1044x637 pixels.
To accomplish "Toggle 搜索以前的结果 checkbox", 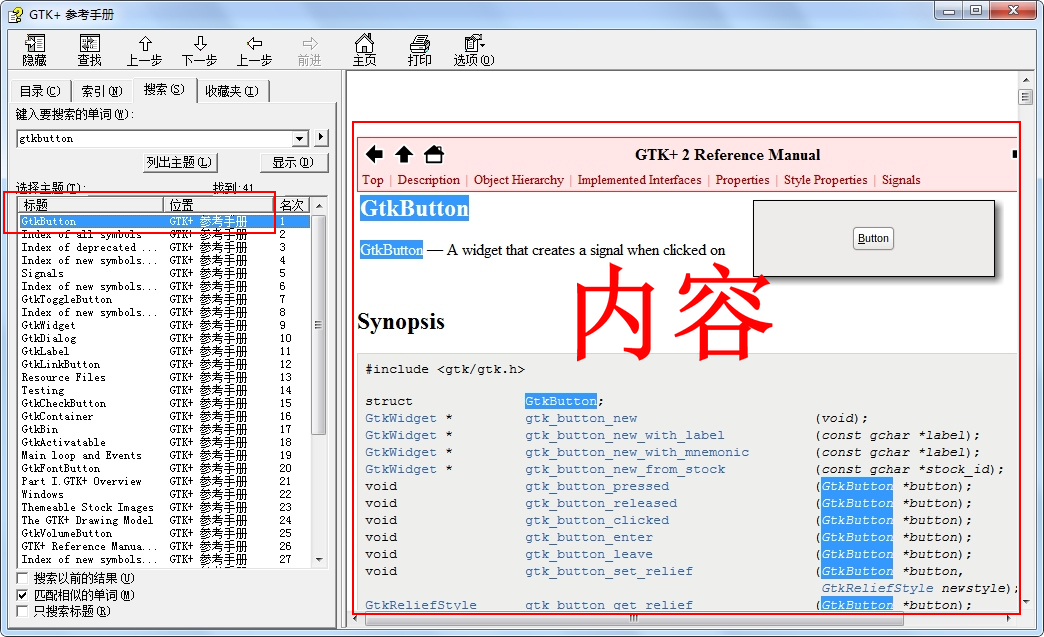I will (23, 578).
